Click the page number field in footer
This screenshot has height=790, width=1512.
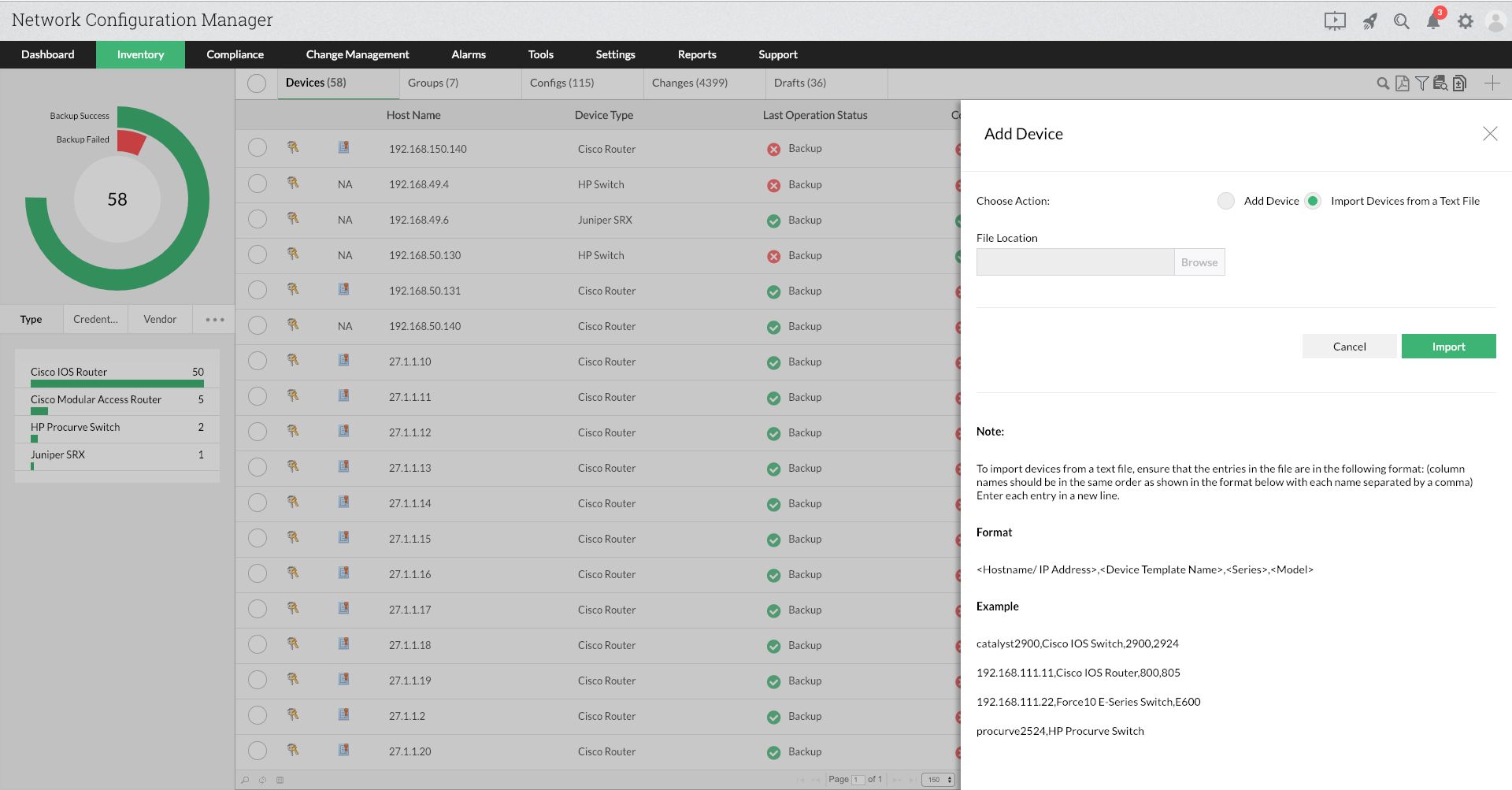click(x=858, y=780)
